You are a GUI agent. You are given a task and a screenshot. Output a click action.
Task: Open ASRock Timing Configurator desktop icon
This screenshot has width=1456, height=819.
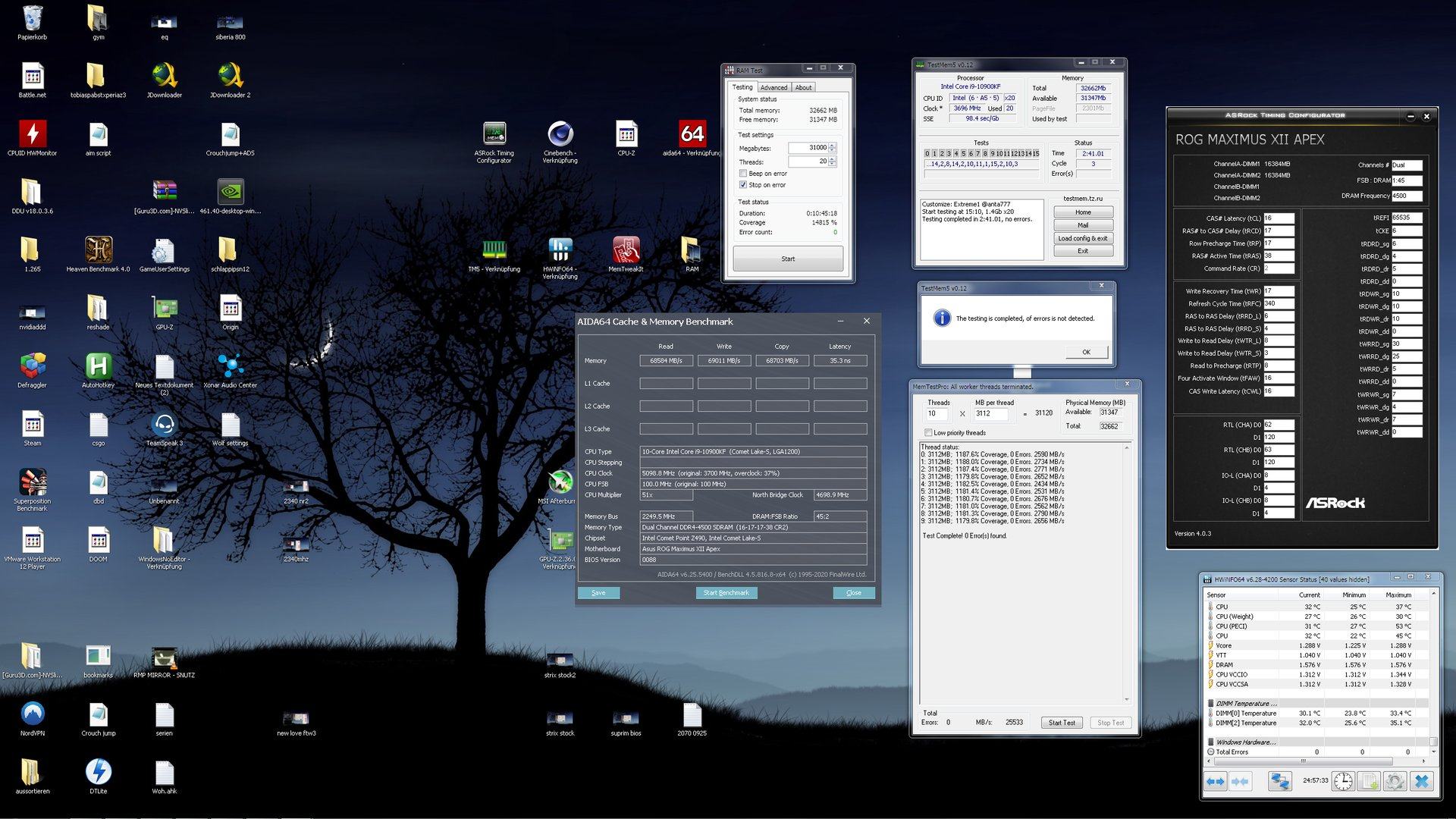click(x=494, y=135)
